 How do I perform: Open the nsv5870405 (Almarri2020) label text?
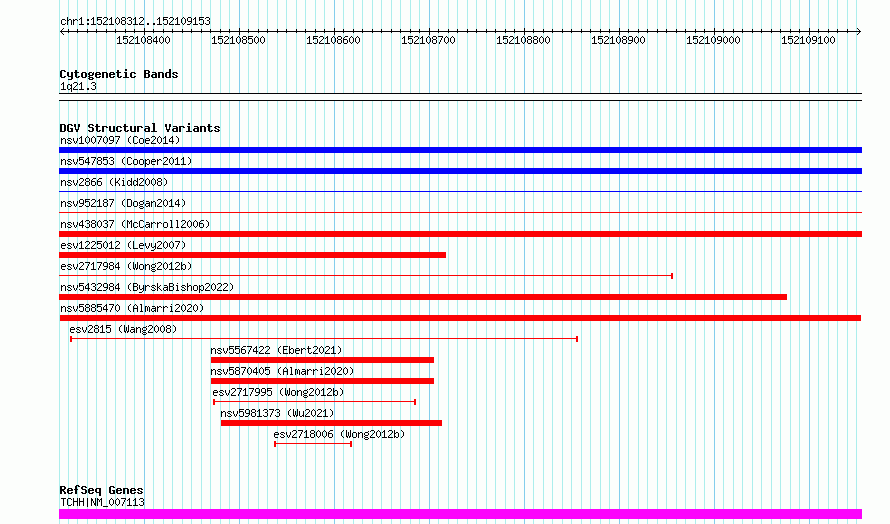282,371
